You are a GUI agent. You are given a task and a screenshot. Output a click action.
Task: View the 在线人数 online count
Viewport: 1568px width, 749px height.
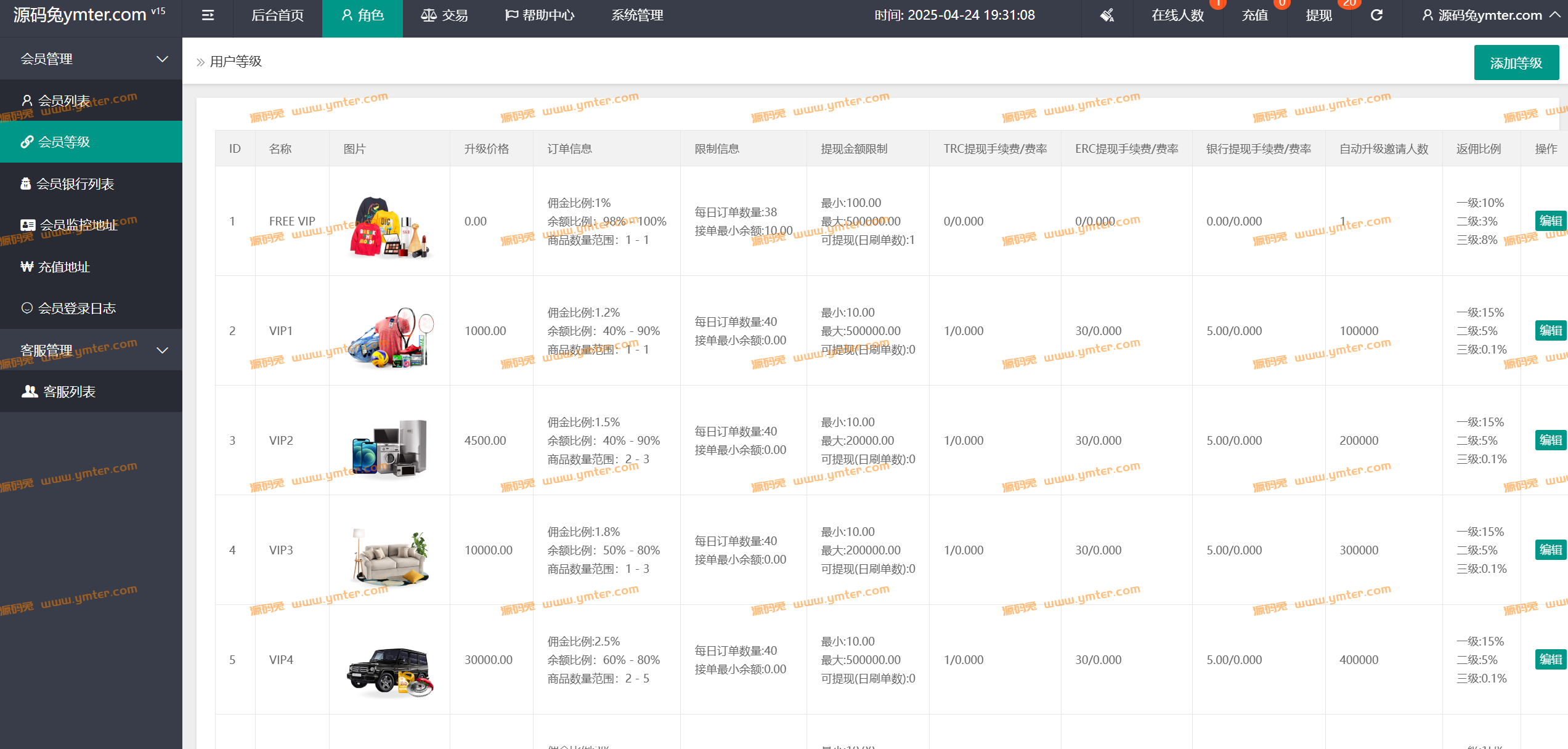point(1177,15)
